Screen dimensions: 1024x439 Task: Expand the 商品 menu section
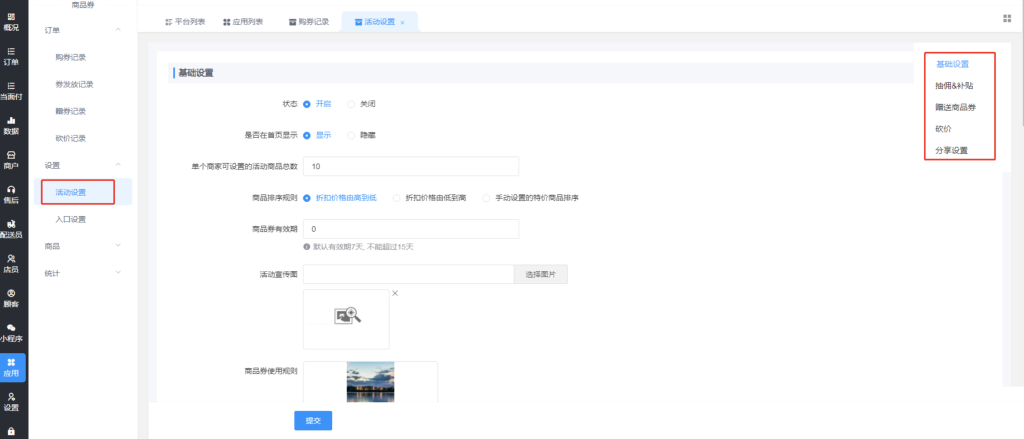point(119,245)
